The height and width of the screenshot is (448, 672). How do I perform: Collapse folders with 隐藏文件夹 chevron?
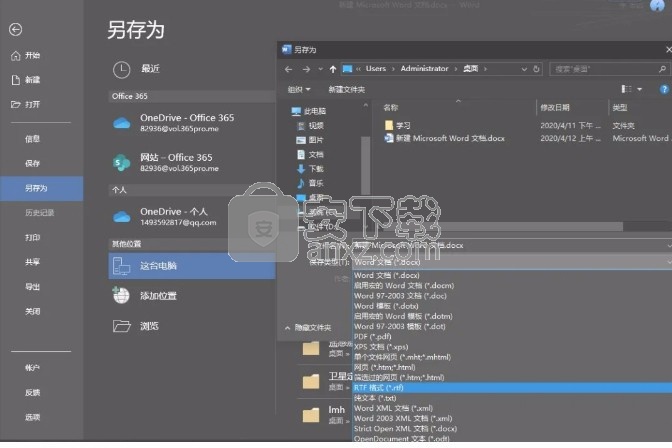(287, 328)
